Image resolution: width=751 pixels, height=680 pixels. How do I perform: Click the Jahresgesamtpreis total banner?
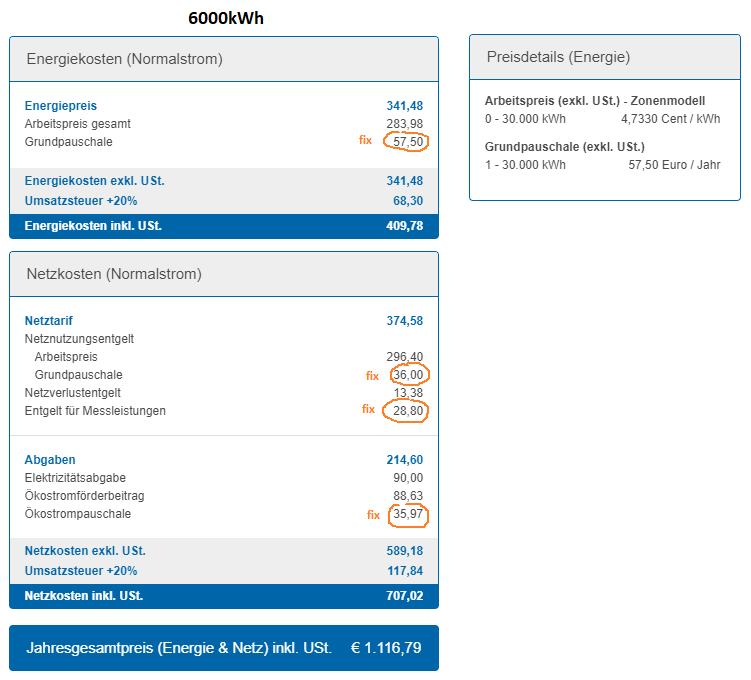(224, 648)
